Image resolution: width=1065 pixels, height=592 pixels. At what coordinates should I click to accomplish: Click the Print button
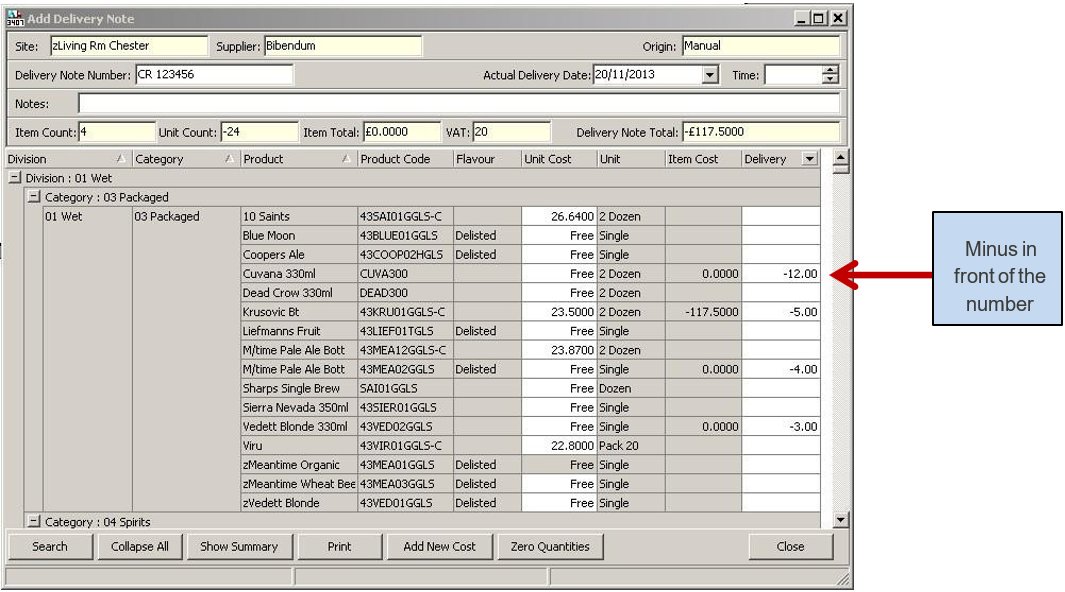coord(339,546)
